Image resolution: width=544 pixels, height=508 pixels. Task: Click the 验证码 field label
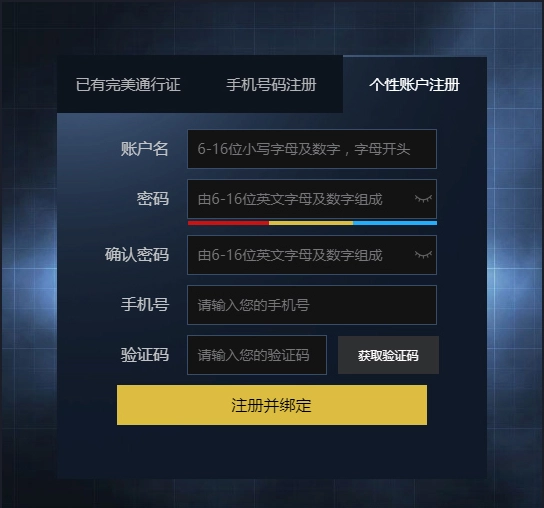[x=145, y=355]
